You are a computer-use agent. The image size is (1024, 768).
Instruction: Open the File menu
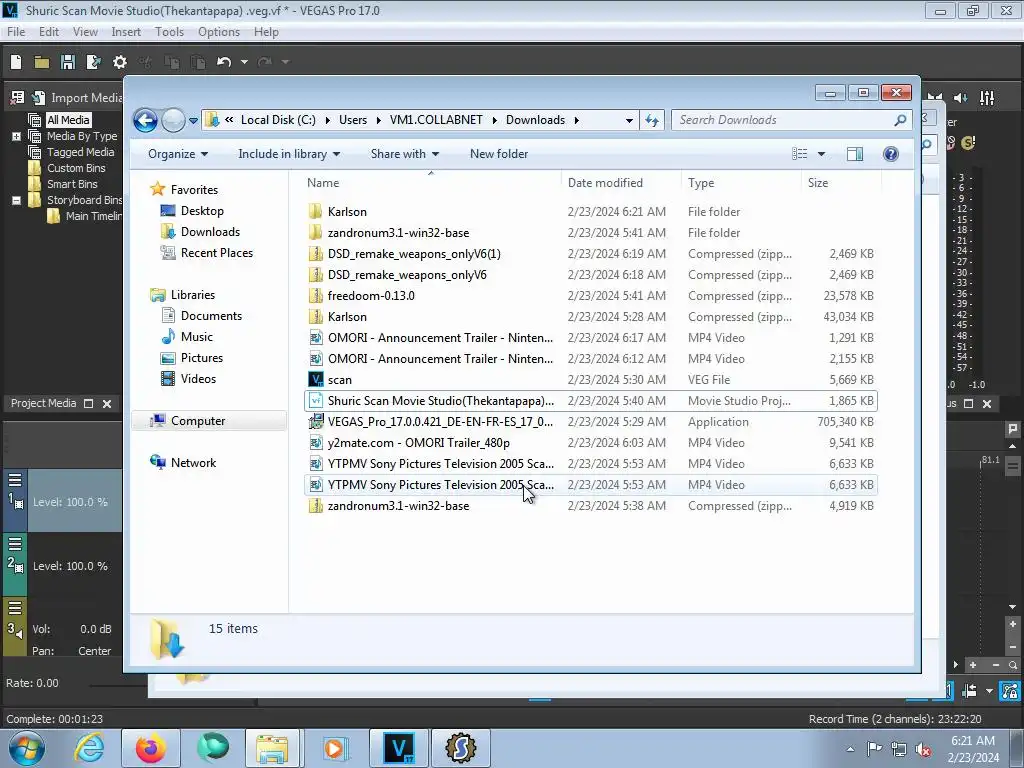16,32
